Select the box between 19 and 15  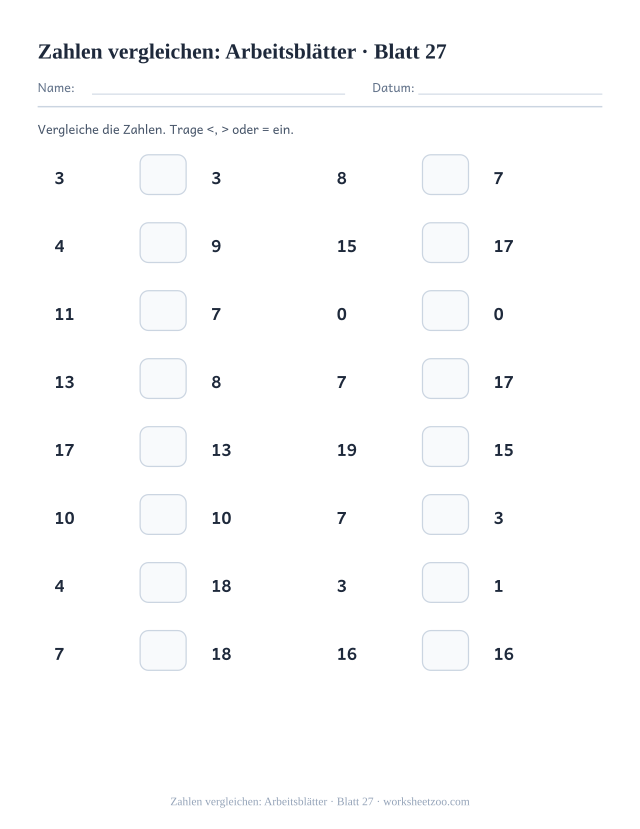[445, 447]
